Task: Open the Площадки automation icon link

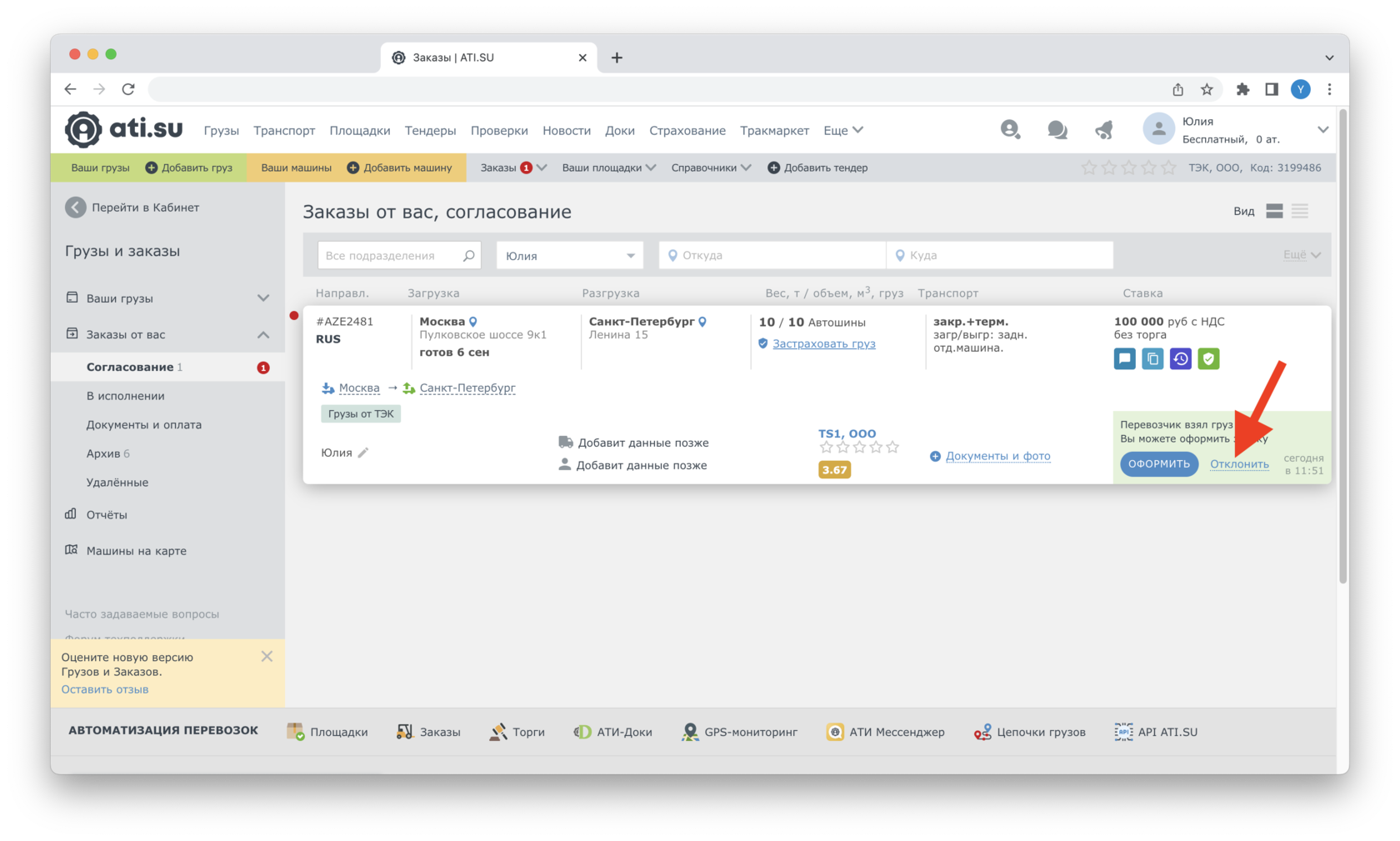Action: 327,732
